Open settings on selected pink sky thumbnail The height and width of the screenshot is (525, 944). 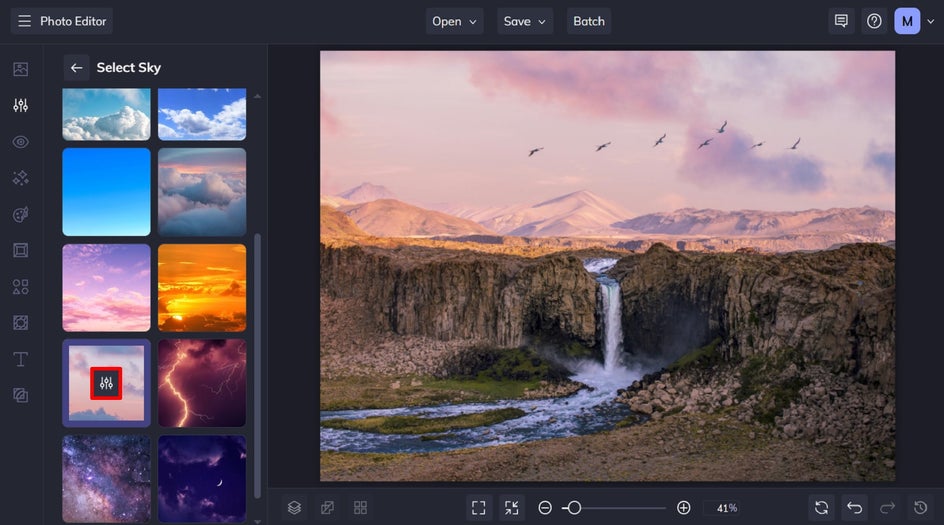pos(106,383)
